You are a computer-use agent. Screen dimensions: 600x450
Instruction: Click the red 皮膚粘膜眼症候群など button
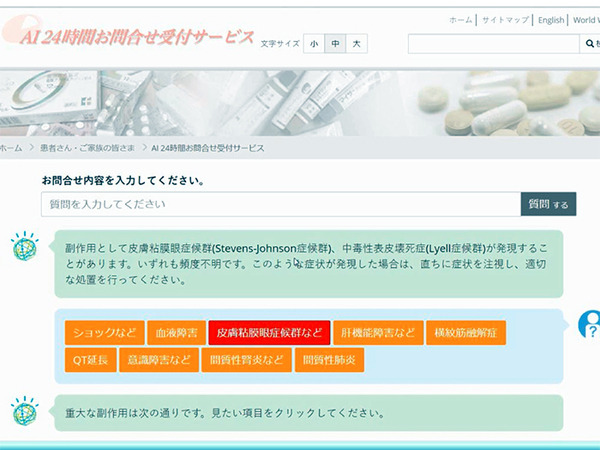point(268,332)
